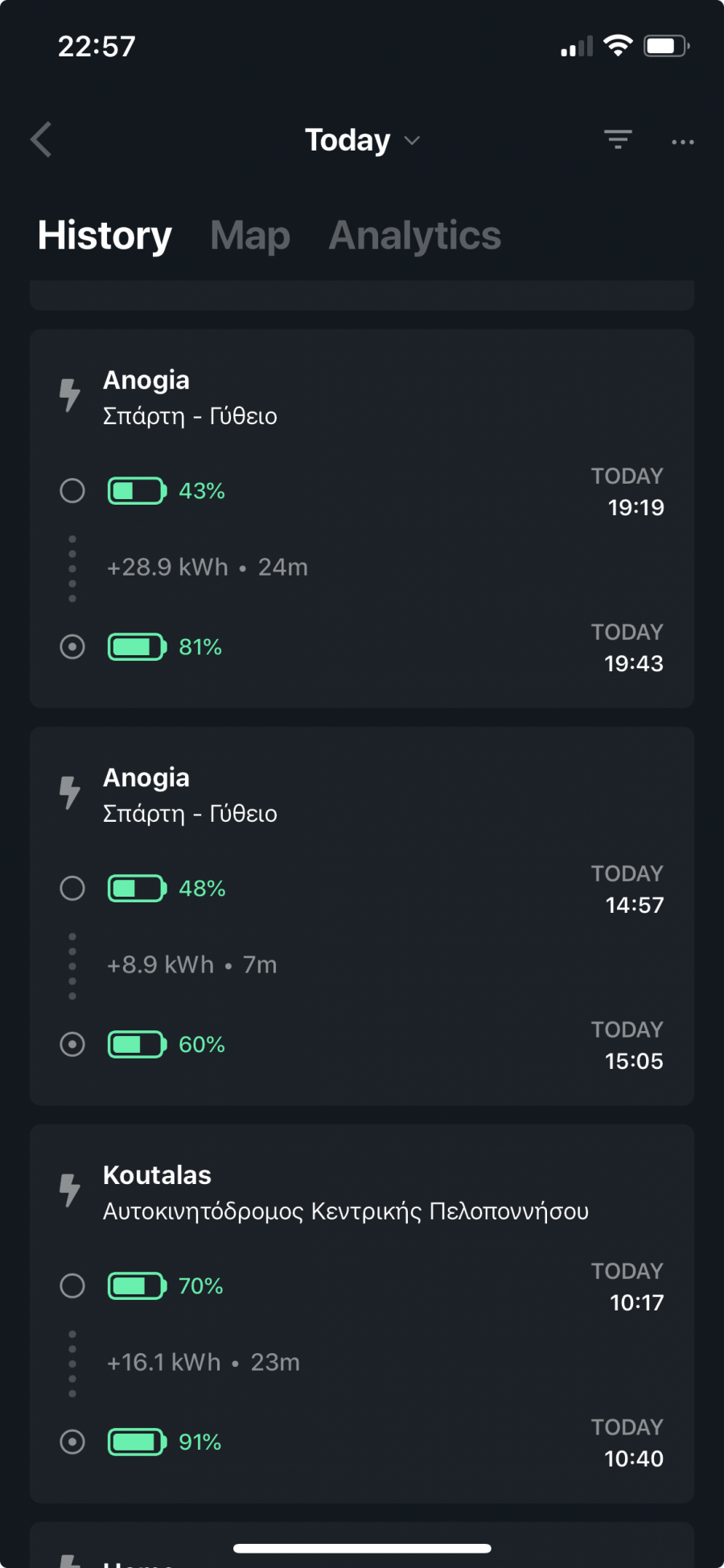The image size is (724, 1568).
Task: Expand the Koutalas charging session card
Action: [362, 1314]
